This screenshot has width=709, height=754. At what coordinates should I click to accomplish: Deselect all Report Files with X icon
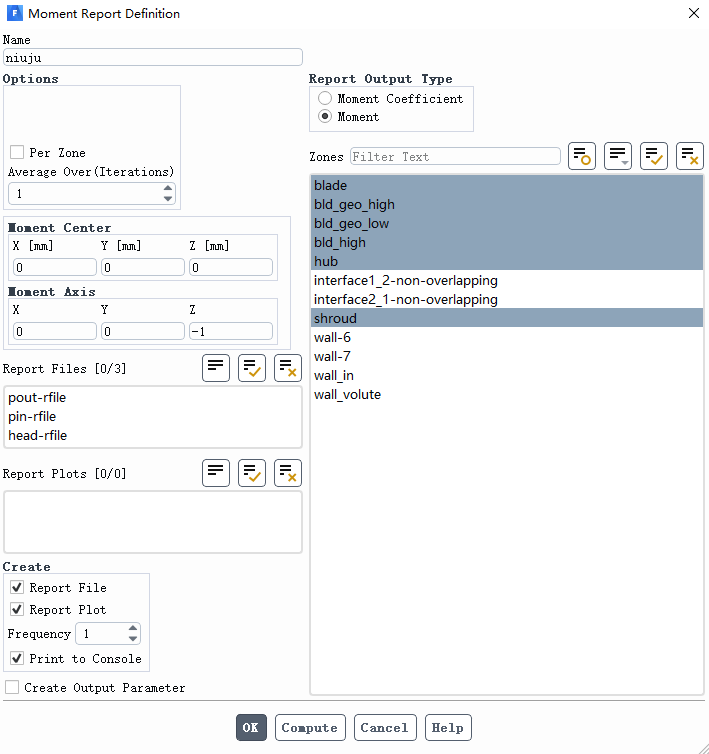click(x=288, y=368)
